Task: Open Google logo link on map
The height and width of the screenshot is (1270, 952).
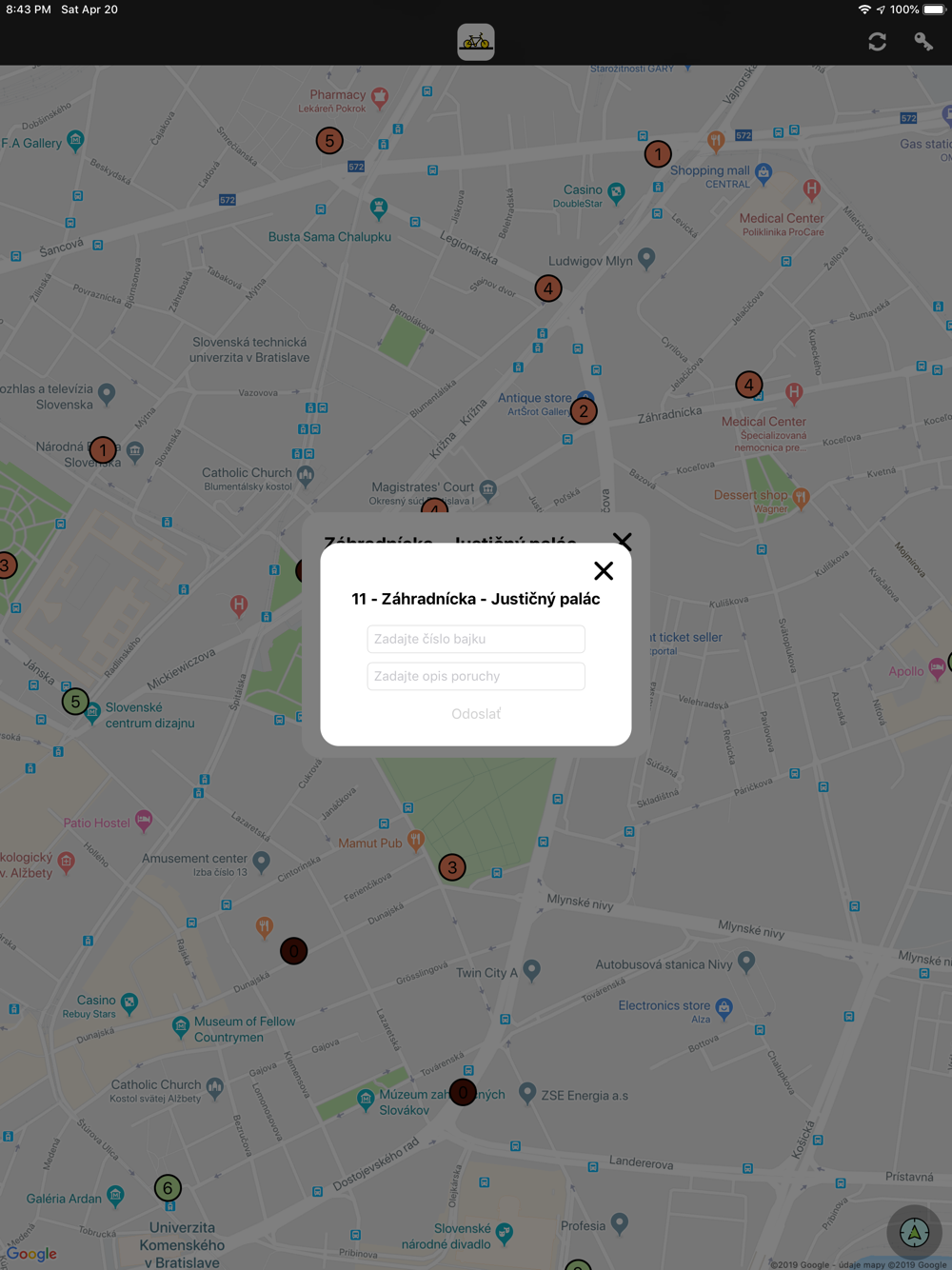Action: tap(31, 1254)
